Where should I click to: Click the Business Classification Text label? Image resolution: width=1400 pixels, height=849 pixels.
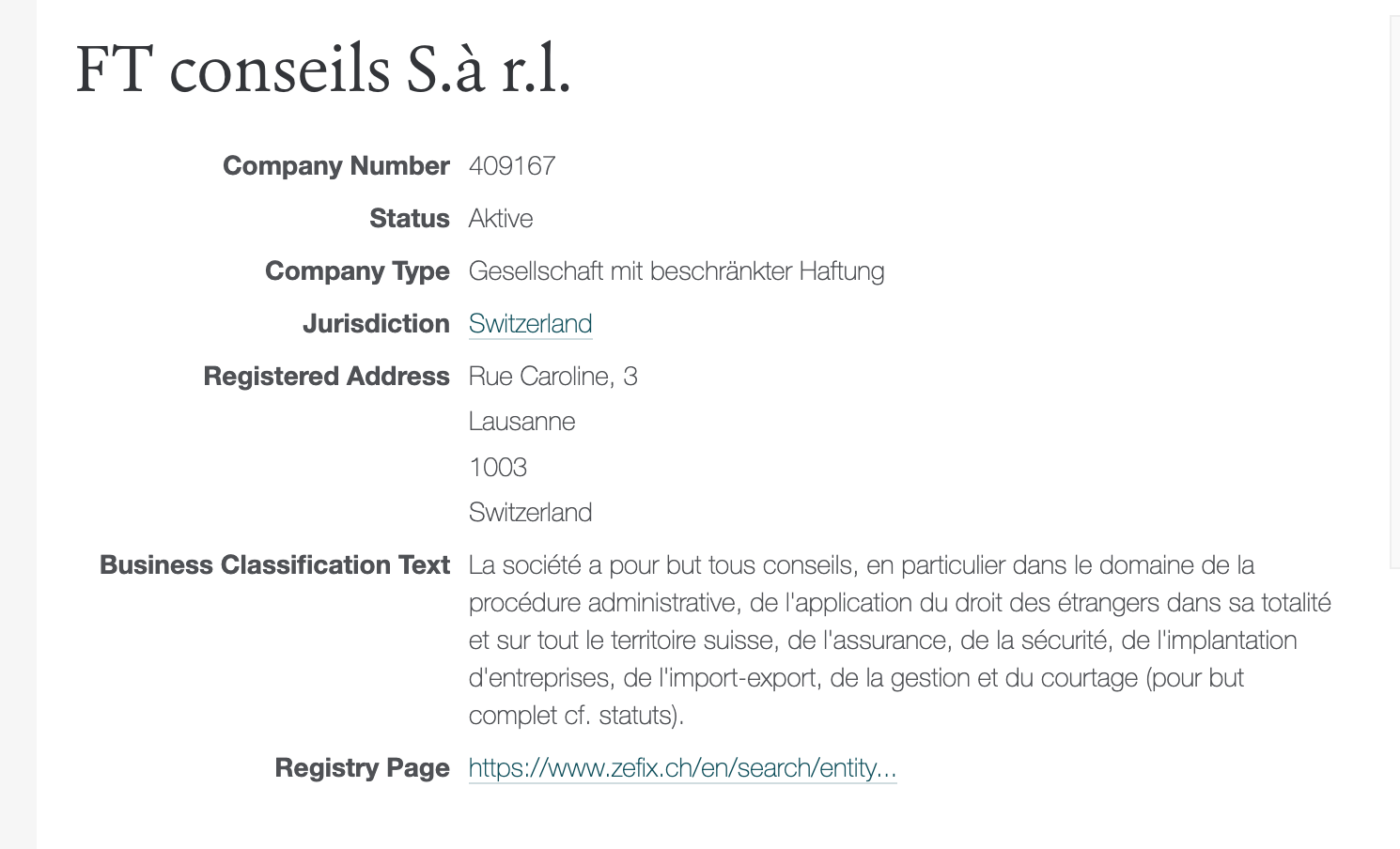tap(274, 565)
